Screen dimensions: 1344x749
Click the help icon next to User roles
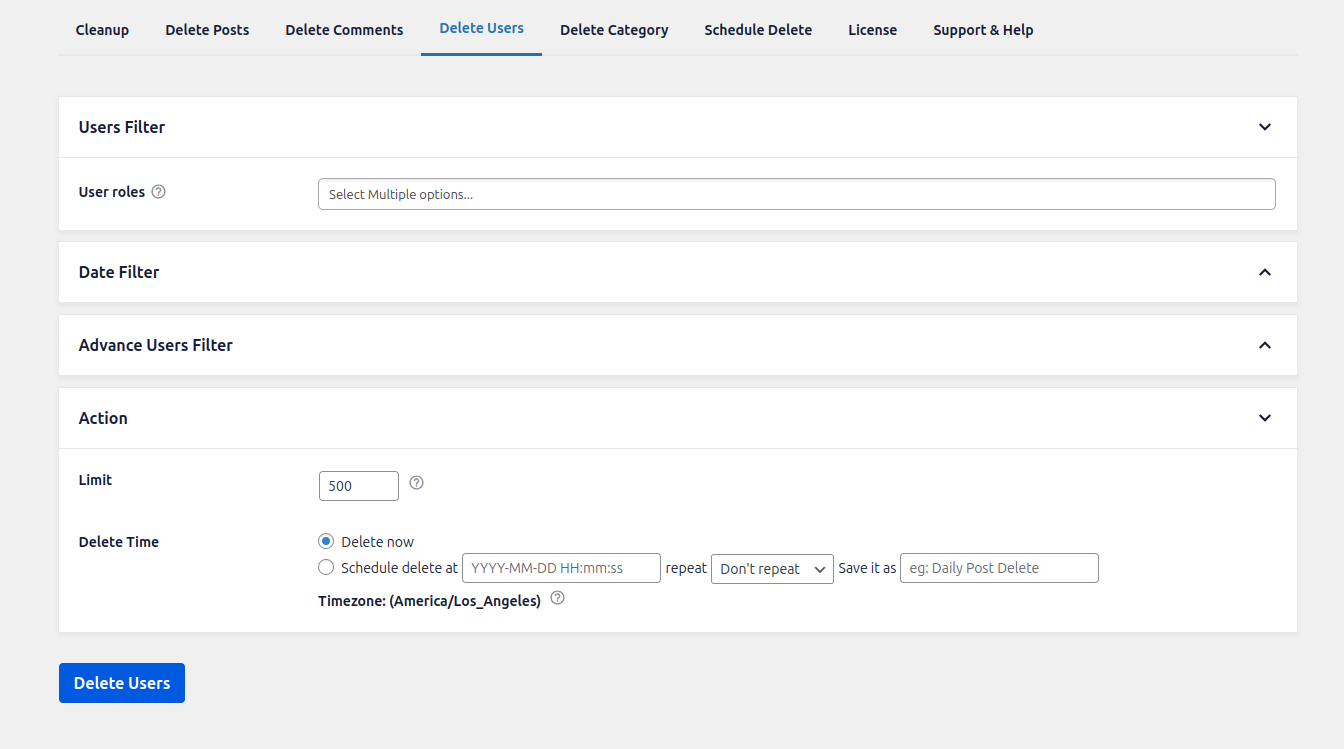click(158, 192)
